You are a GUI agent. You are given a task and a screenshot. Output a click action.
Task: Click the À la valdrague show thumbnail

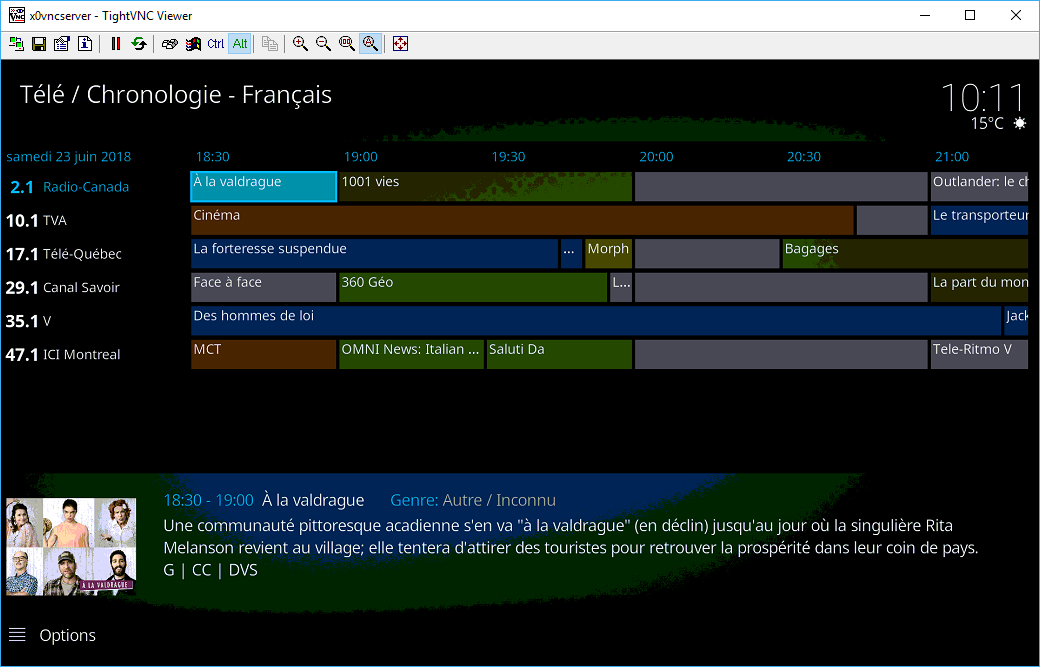(71, 546)
